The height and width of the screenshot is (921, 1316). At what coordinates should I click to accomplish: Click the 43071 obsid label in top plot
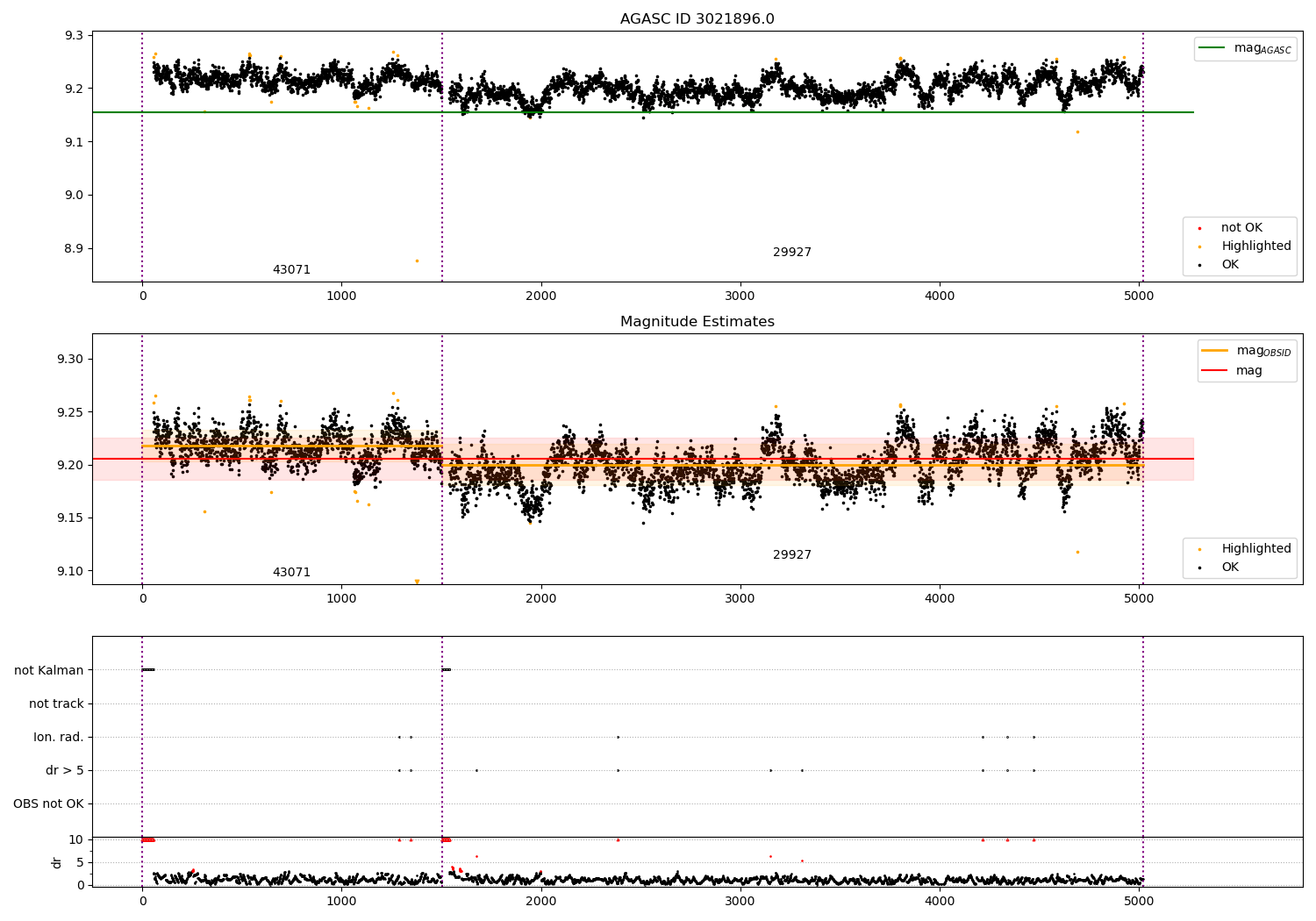click(291, 270)
